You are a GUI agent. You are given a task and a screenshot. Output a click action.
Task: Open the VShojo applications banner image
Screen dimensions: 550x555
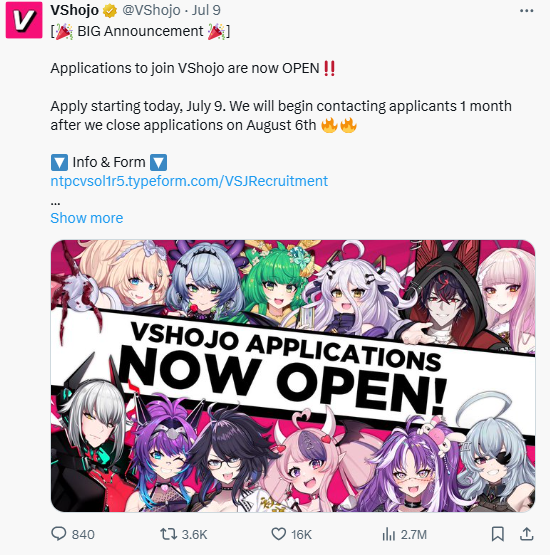coord(293,376)
